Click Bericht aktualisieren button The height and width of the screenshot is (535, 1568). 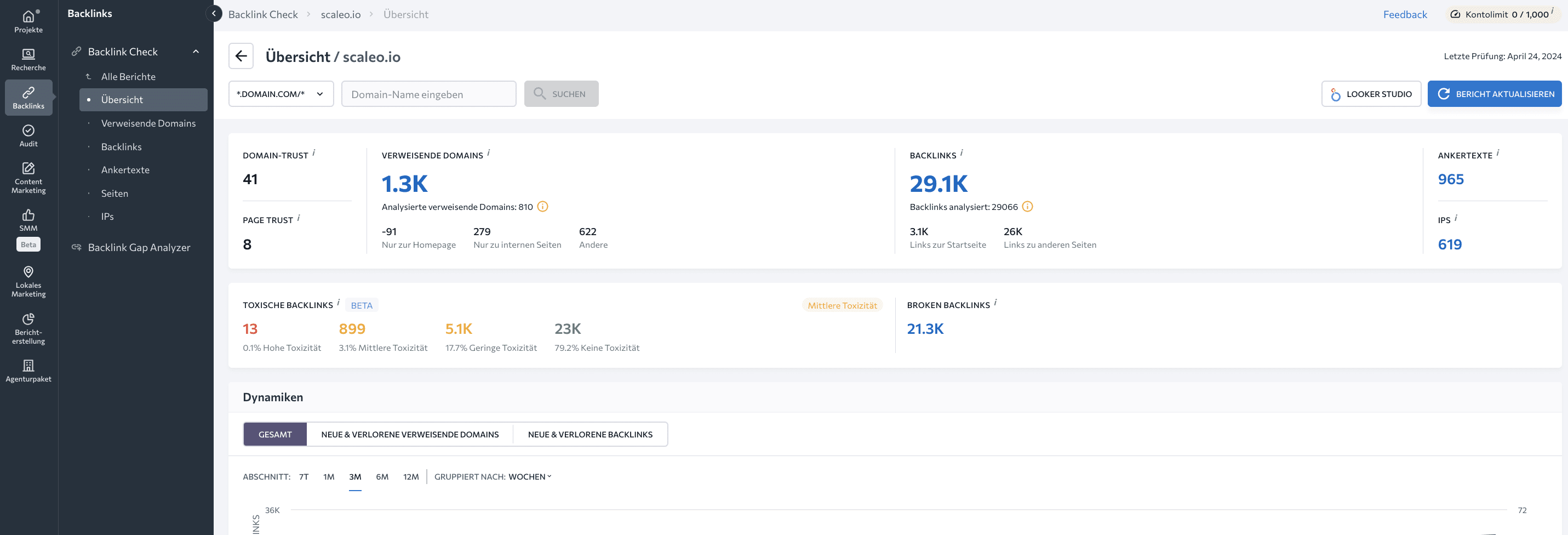pos(1495,94)
